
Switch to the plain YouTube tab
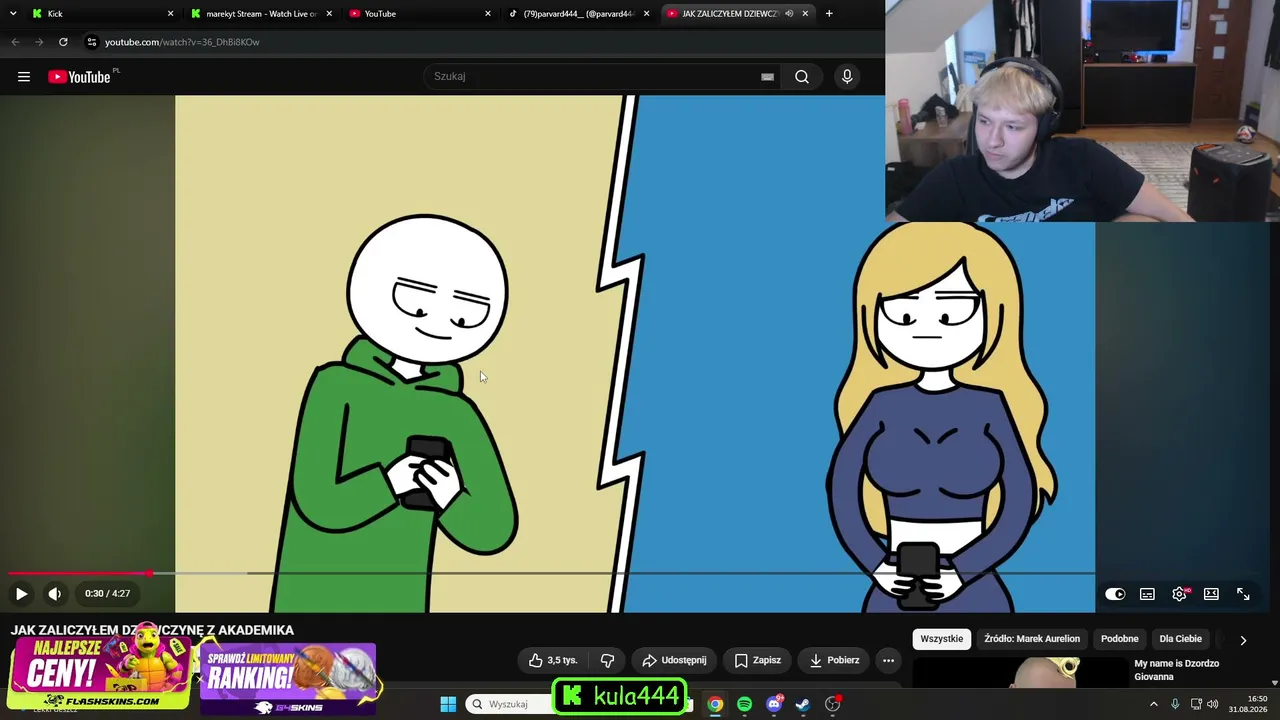pos(420,14)
